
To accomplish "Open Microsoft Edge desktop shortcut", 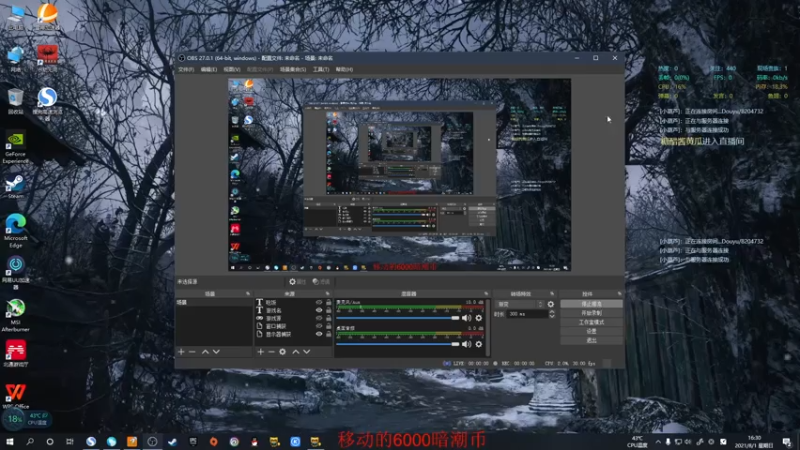I will point(15,231).
